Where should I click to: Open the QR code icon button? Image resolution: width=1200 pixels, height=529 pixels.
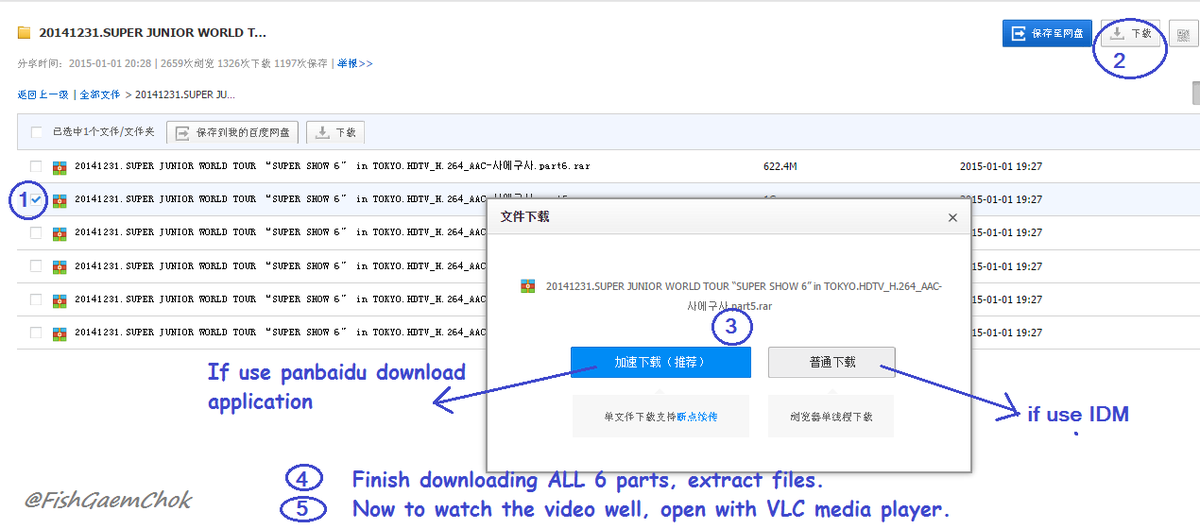pos(1183,33)
